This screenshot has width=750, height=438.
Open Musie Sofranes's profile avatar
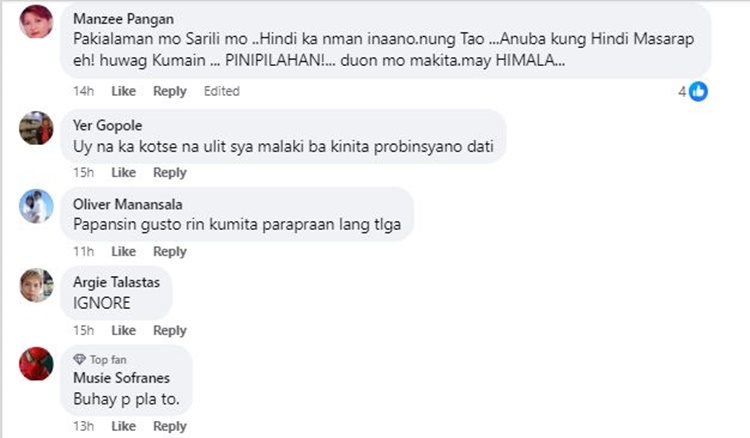click(36, 364)
